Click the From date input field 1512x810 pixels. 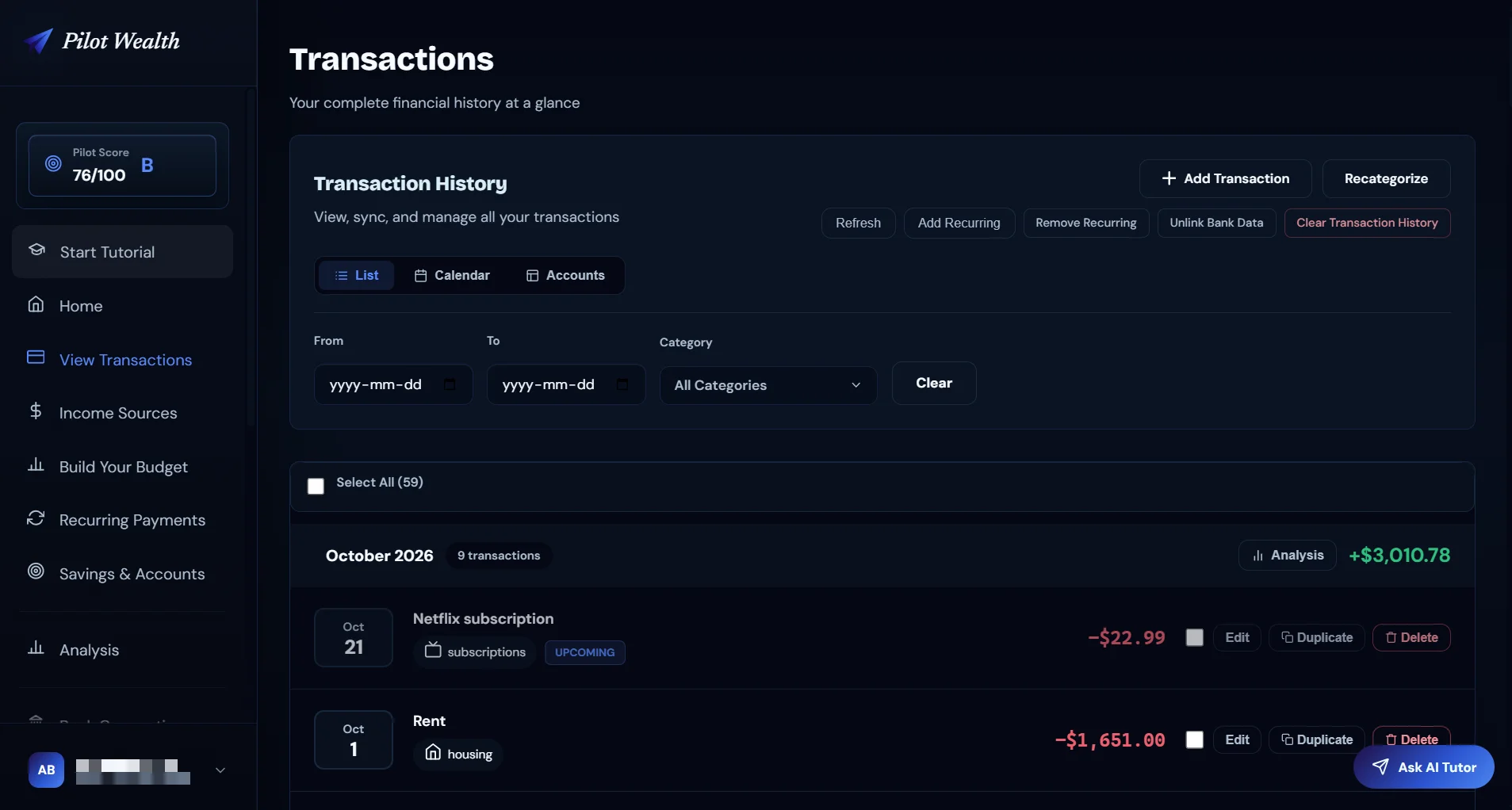click(x=393, y=384)
